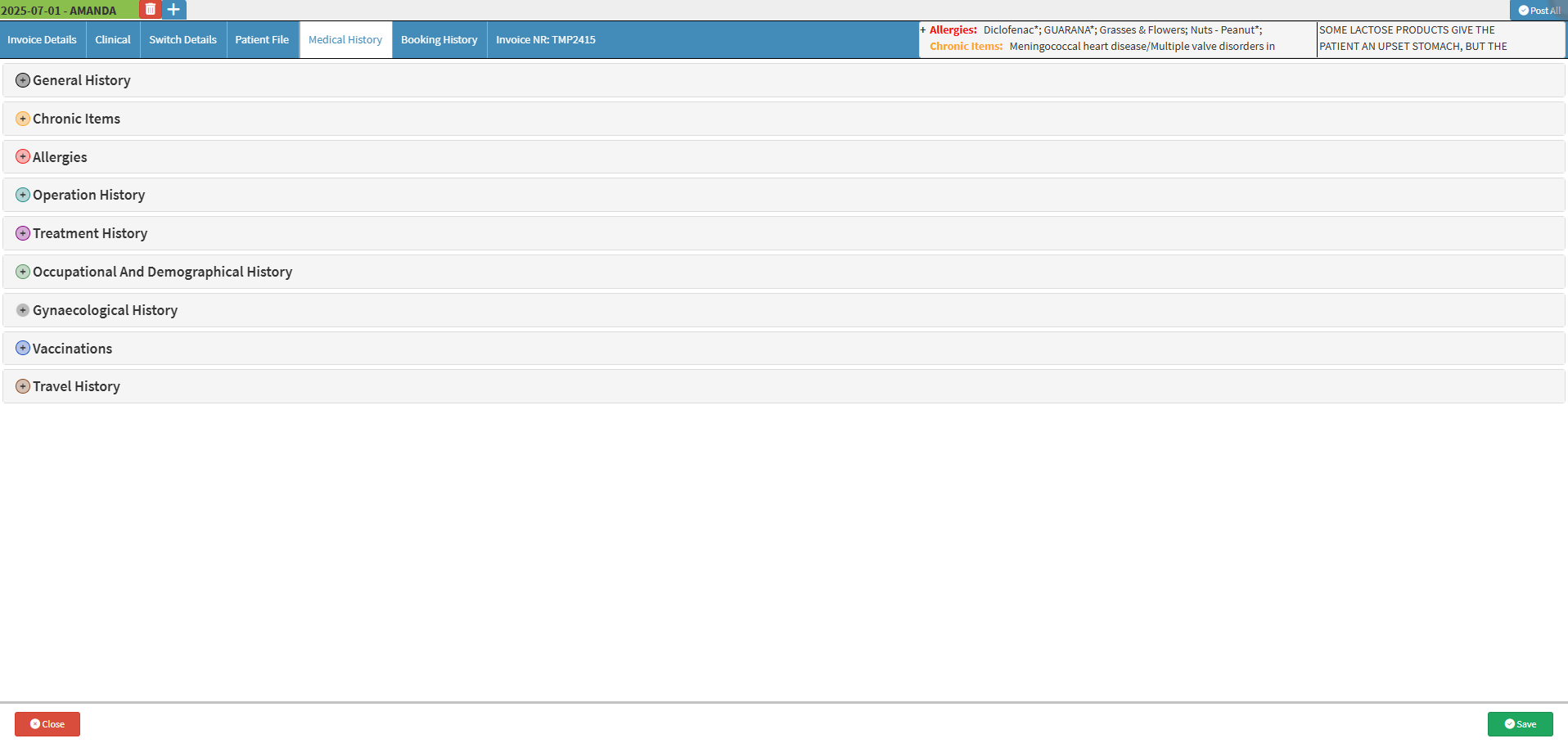
Task: Open the Switch Details tab
Action: [183, 39]
